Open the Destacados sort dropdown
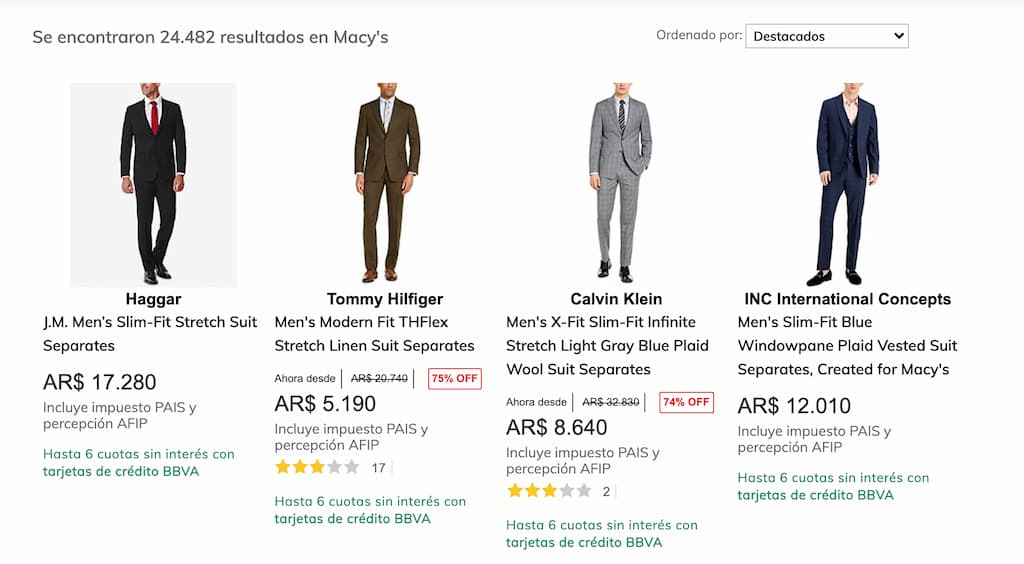This screenshot has height=564, width=1024. point(826,36)
